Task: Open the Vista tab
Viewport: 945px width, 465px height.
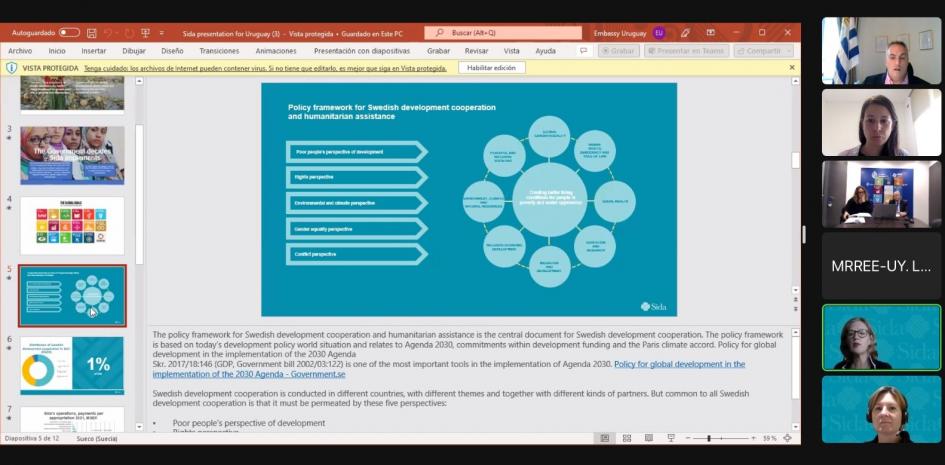Action: point(512,51)
